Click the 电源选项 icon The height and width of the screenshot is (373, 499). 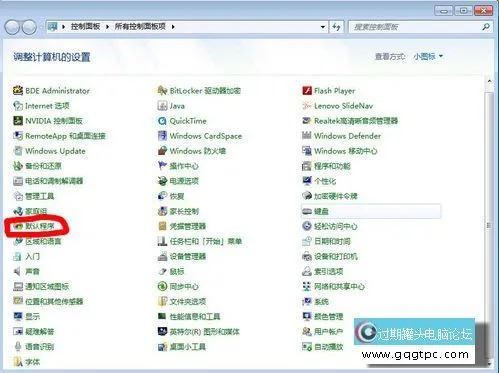[162, 181]
